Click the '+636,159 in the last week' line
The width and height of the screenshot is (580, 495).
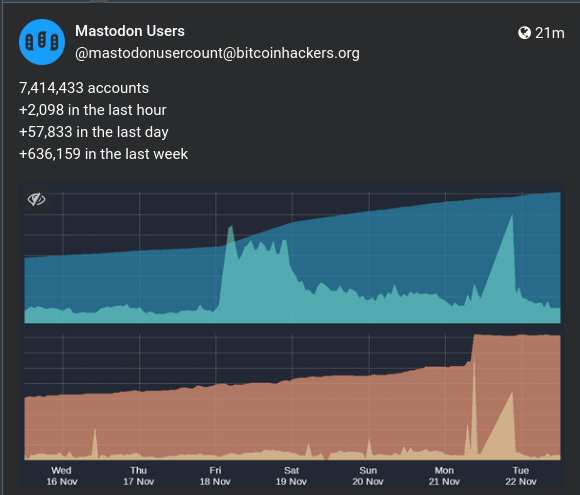(104, 154)
